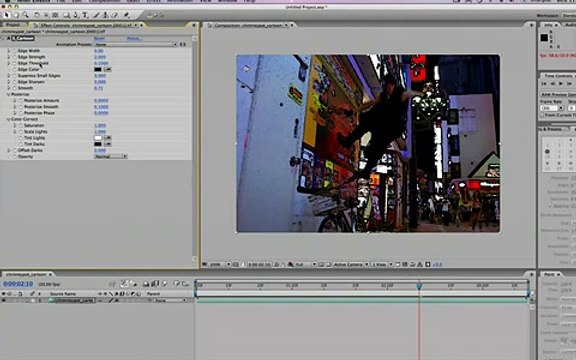Select the Hand tool
Viewport: 576px width, 360px height.
click(x=16, y=15)
